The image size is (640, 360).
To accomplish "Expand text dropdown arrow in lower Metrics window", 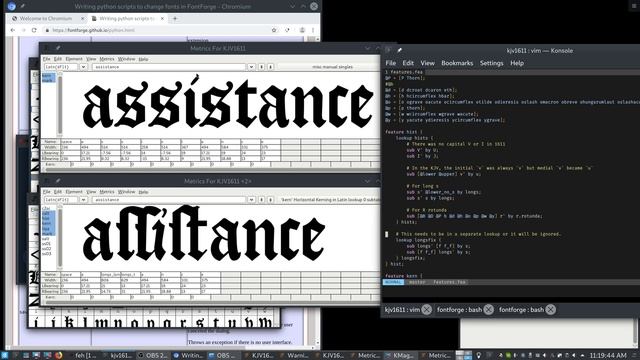I will pos(251,200).
